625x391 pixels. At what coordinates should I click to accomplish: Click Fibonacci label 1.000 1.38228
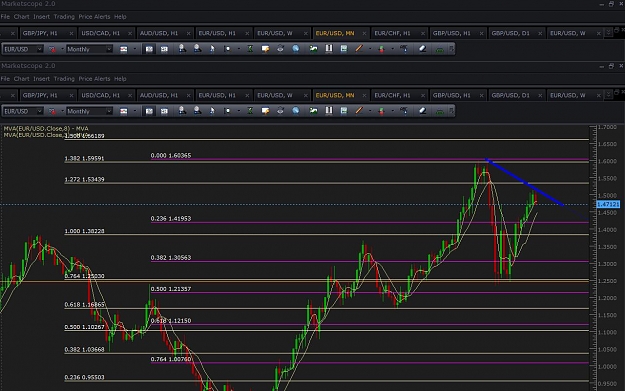(85, 231)
